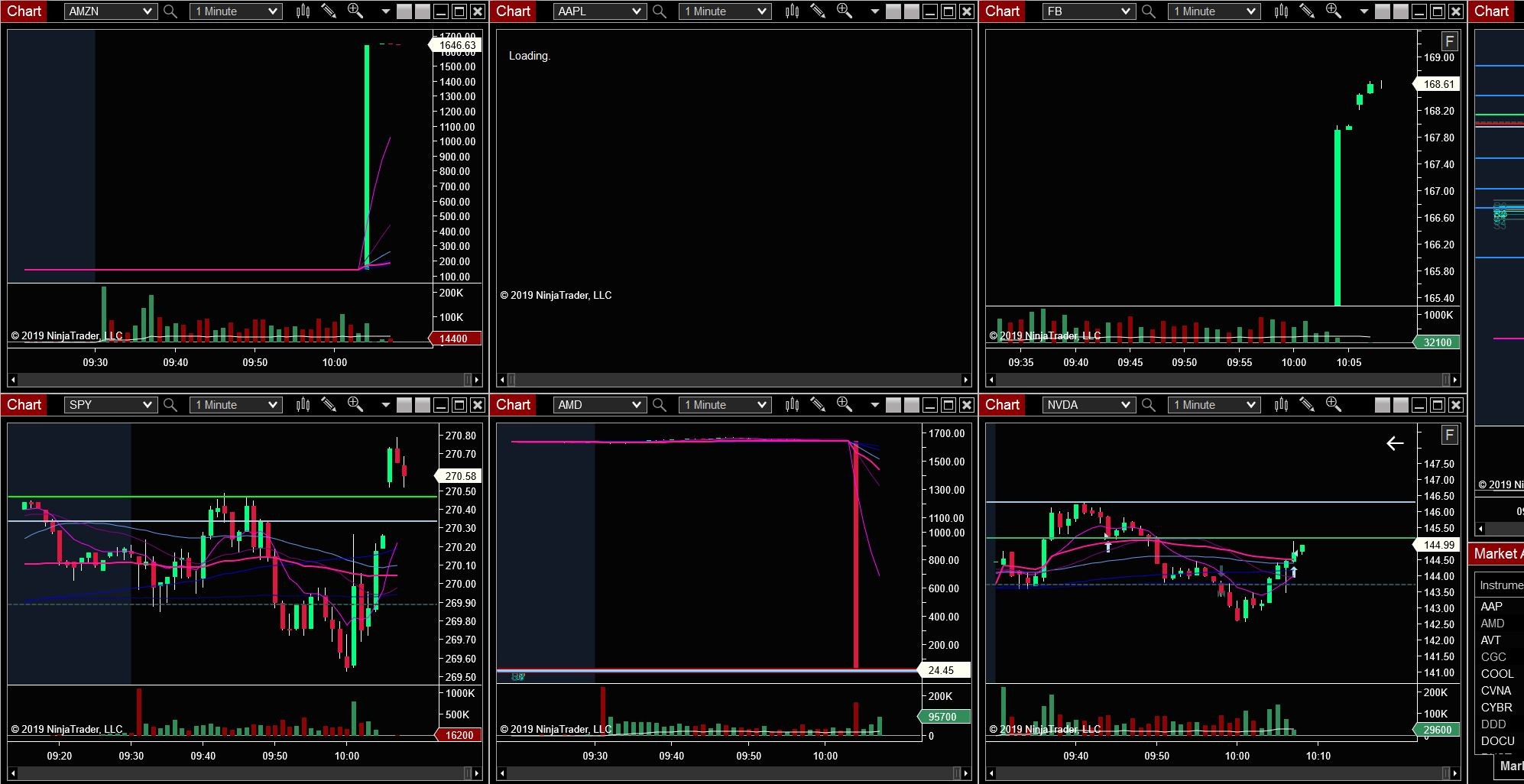
Task: Open drawing tools pencil in SPY chart
Action: pos(329,405)
